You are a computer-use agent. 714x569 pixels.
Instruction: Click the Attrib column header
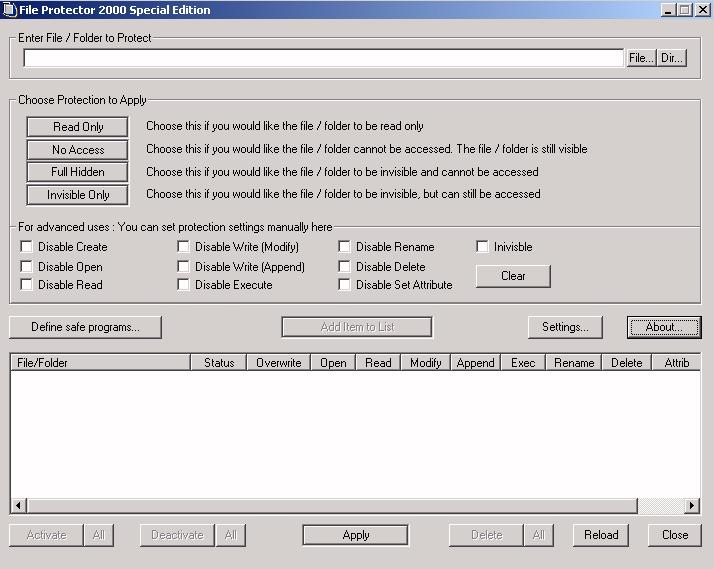[676, 363]
